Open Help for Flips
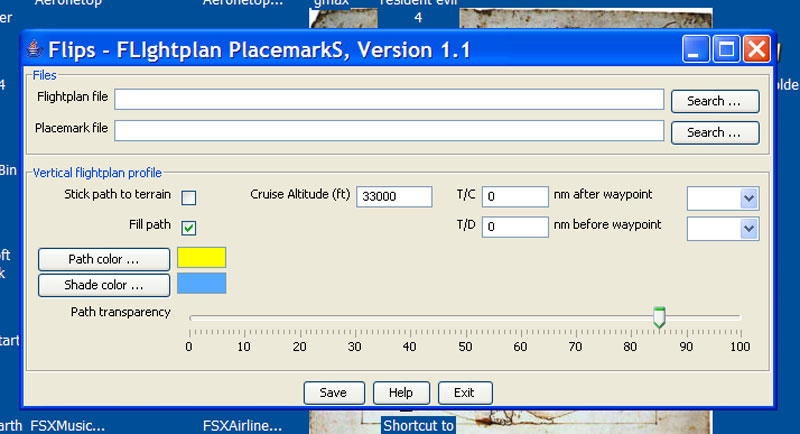This screenshot has width=800, height=434. coord(400,393)
